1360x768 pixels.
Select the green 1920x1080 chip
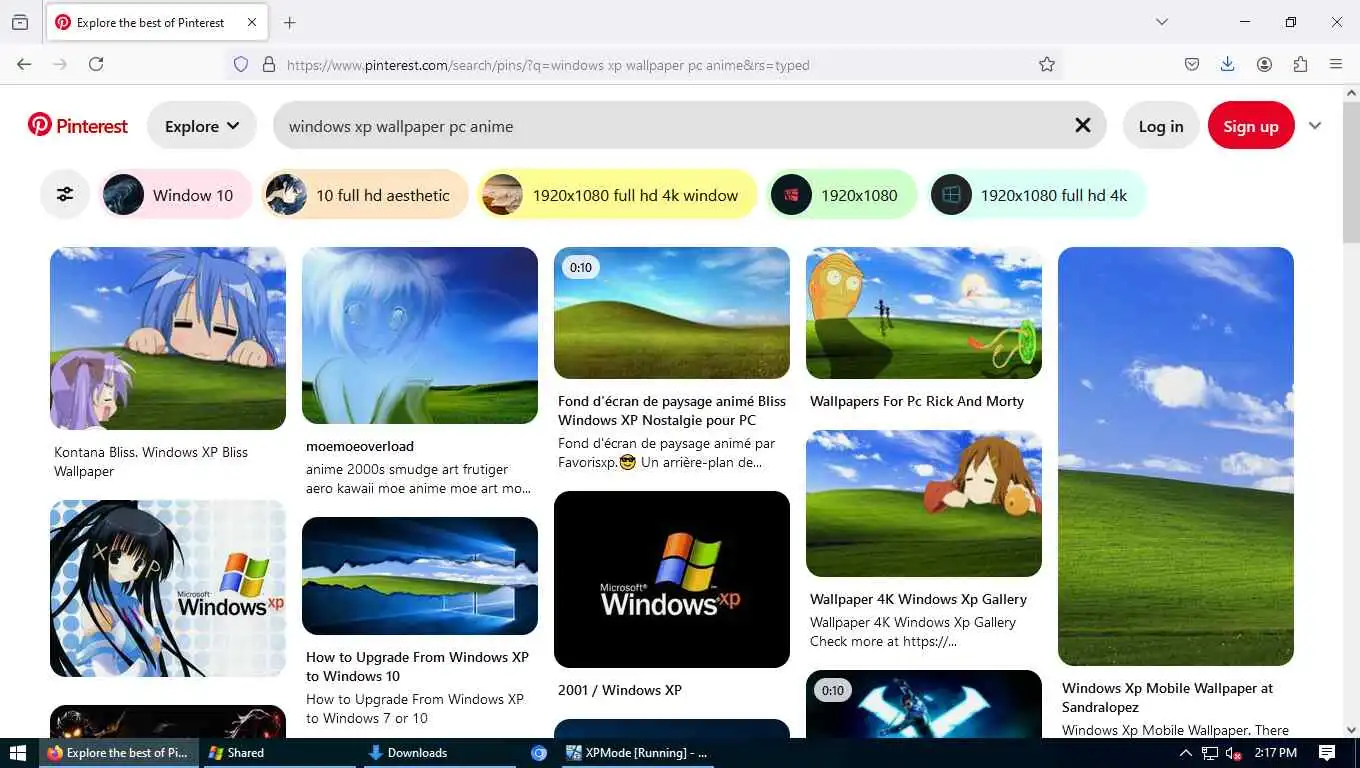point(841,195)
